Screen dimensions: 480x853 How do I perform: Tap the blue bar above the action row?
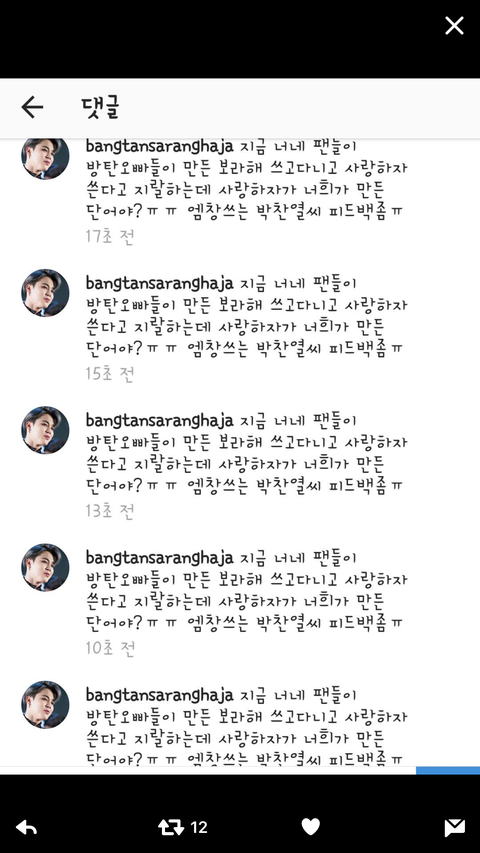448,770
